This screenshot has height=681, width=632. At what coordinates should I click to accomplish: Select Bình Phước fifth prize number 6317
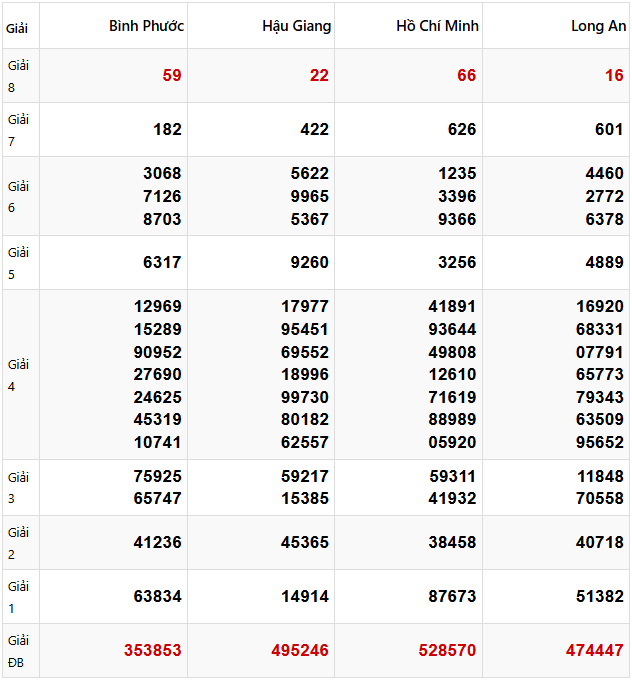[x=162, y=262]
